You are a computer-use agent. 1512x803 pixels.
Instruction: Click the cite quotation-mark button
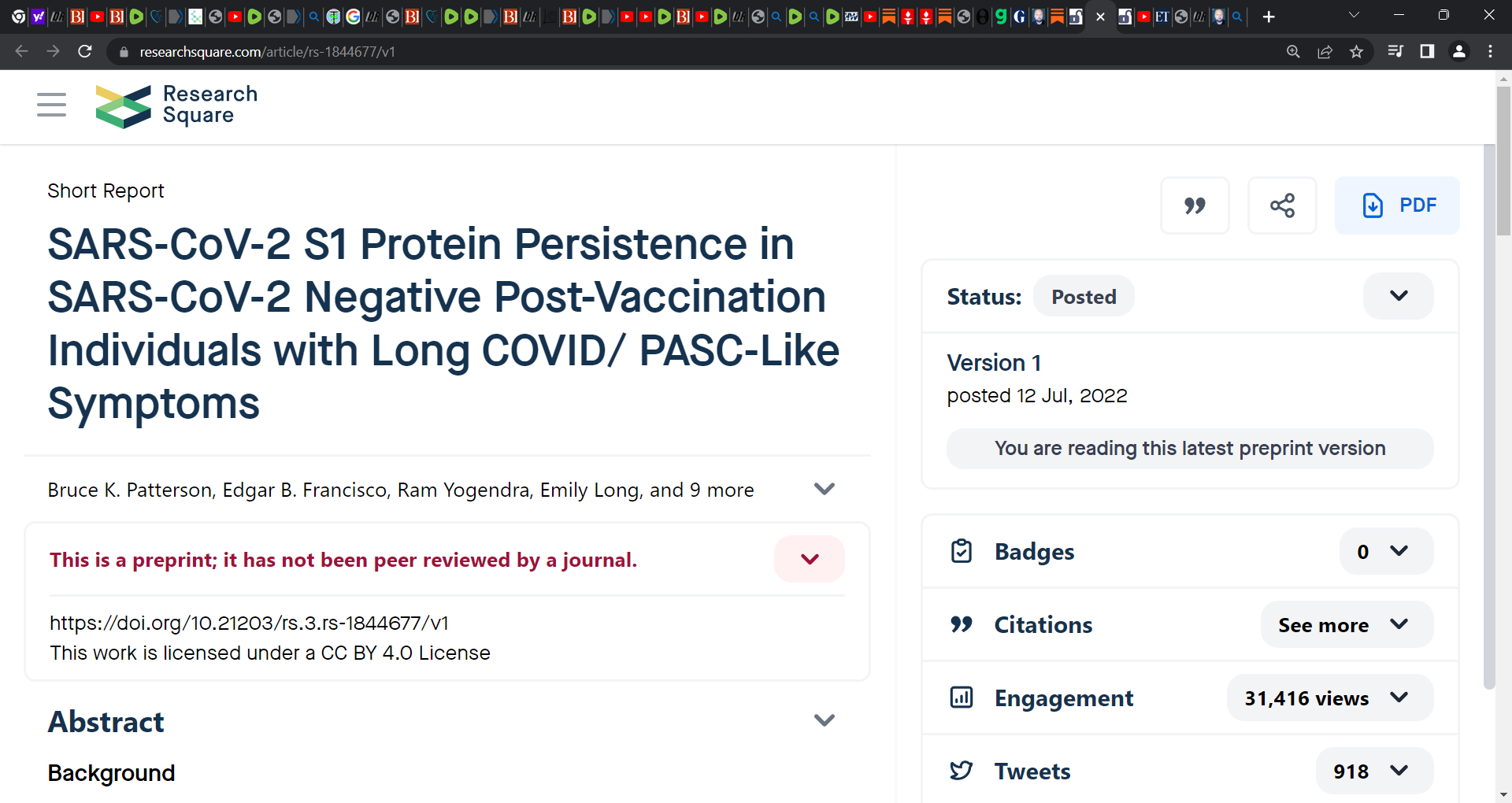pos(1195,205)
